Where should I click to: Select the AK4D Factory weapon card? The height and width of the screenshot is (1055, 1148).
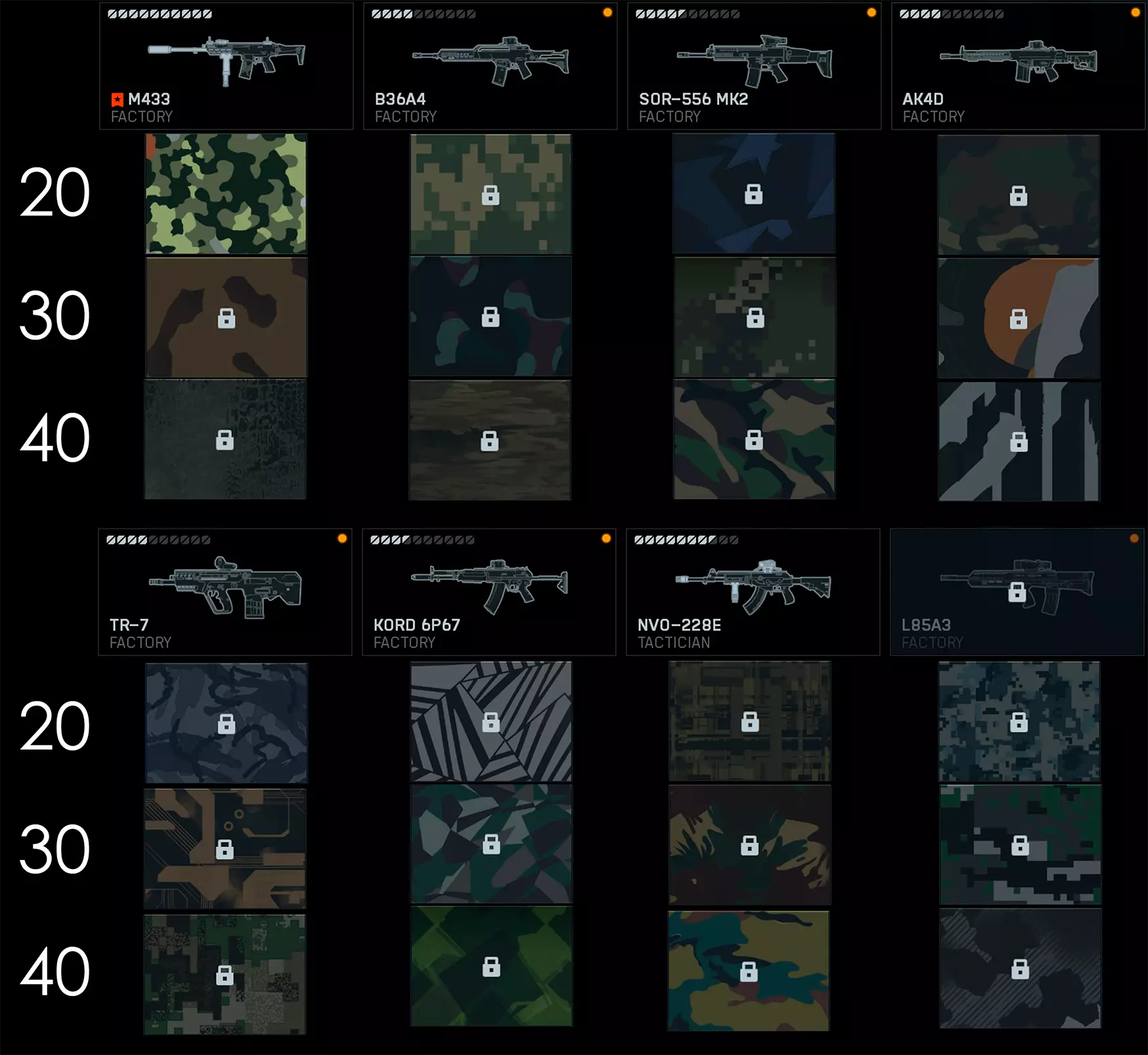pos(1019,66)
